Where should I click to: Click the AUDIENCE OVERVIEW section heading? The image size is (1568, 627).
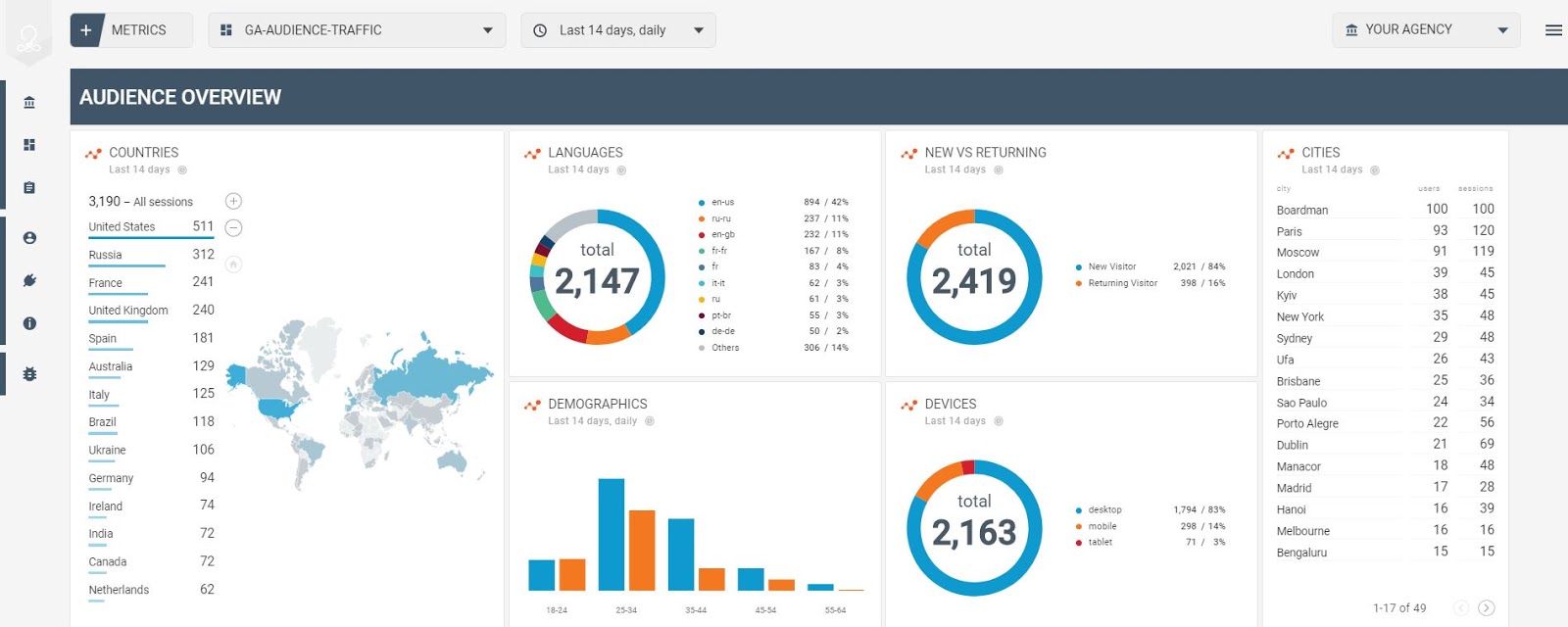pos(180,98)
